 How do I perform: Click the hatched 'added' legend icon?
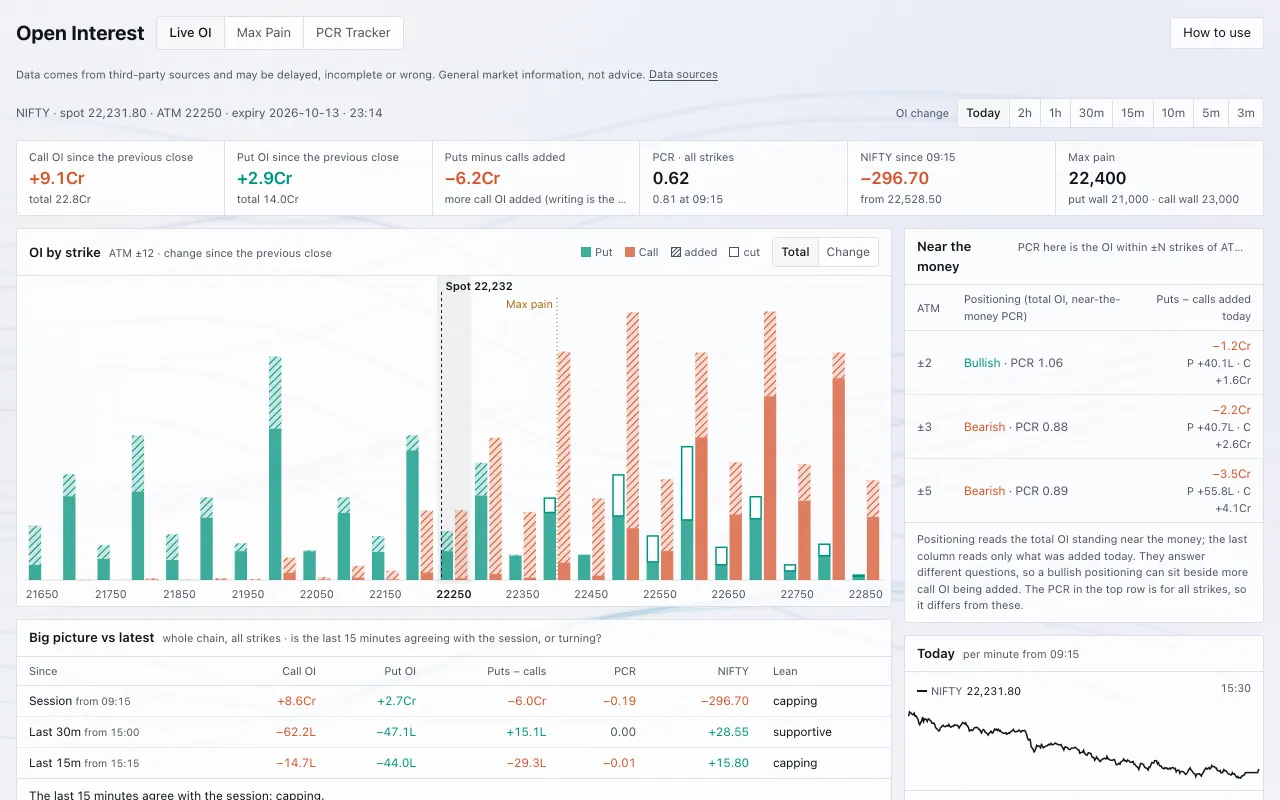(x=676, y=253)
